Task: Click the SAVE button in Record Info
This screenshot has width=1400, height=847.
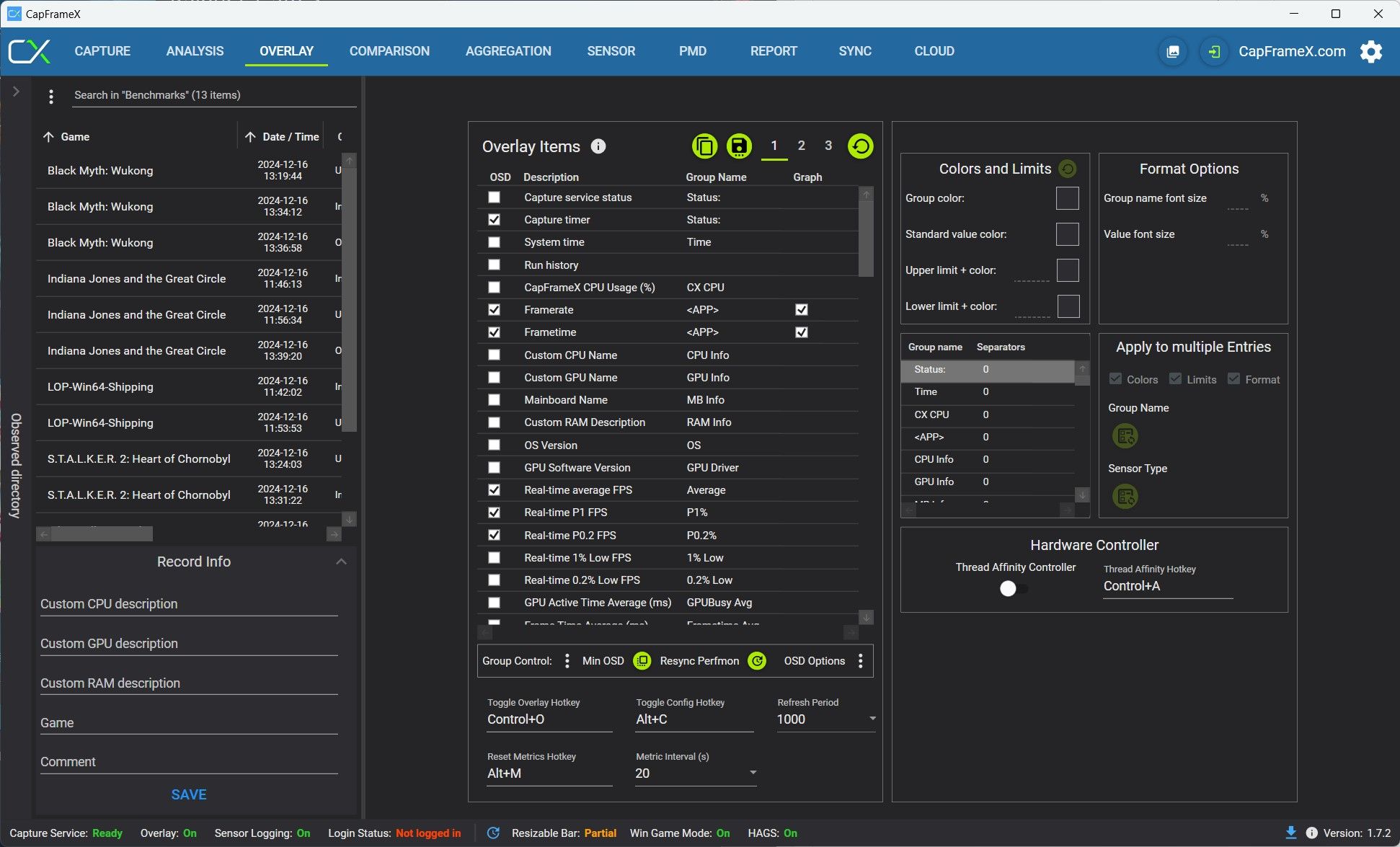Action: [189, 794]
